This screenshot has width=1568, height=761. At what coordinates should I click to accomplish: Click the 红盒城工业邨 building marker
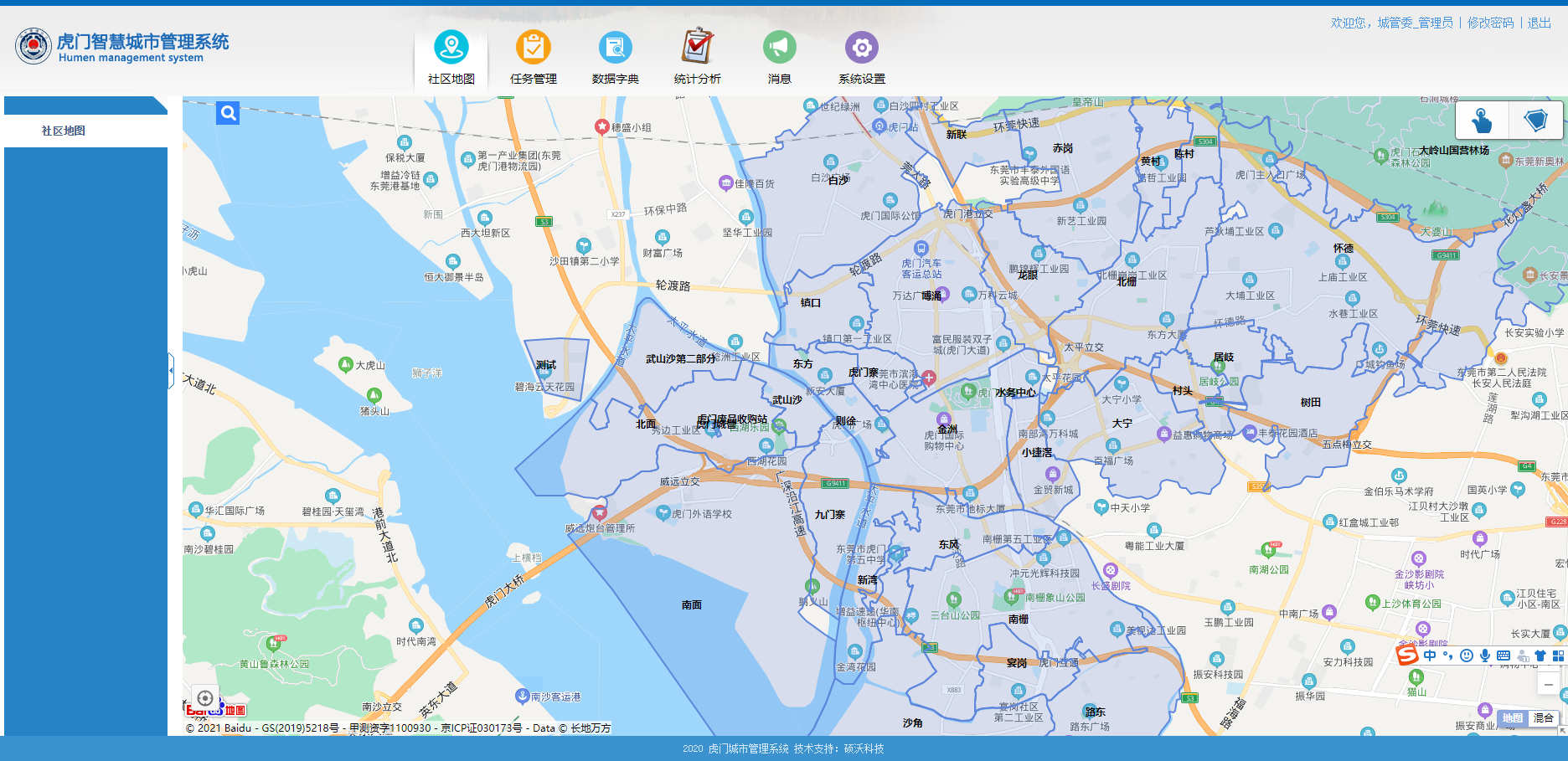[1329, 522]
